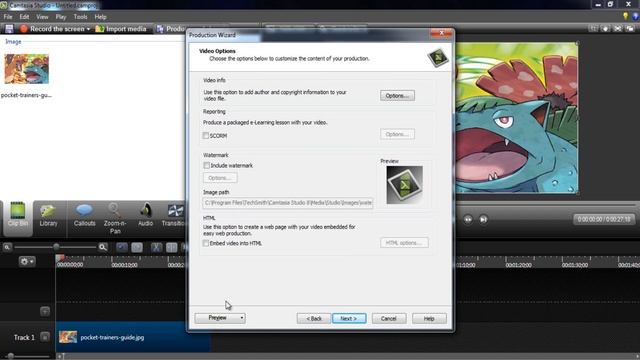Click the timeline redo icon
The image size is (640, 360).
pyautogui.click(x=137, y=247)
